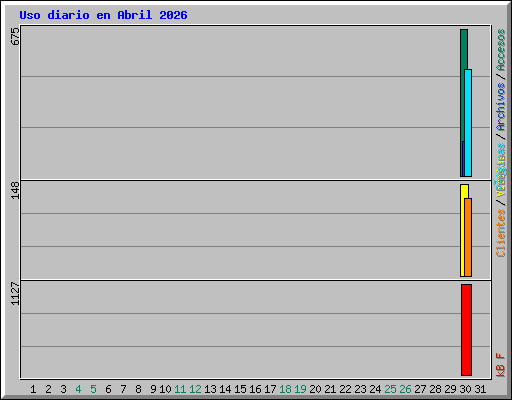
Task: Click the 148 axis value
Action: coord(15,190)
